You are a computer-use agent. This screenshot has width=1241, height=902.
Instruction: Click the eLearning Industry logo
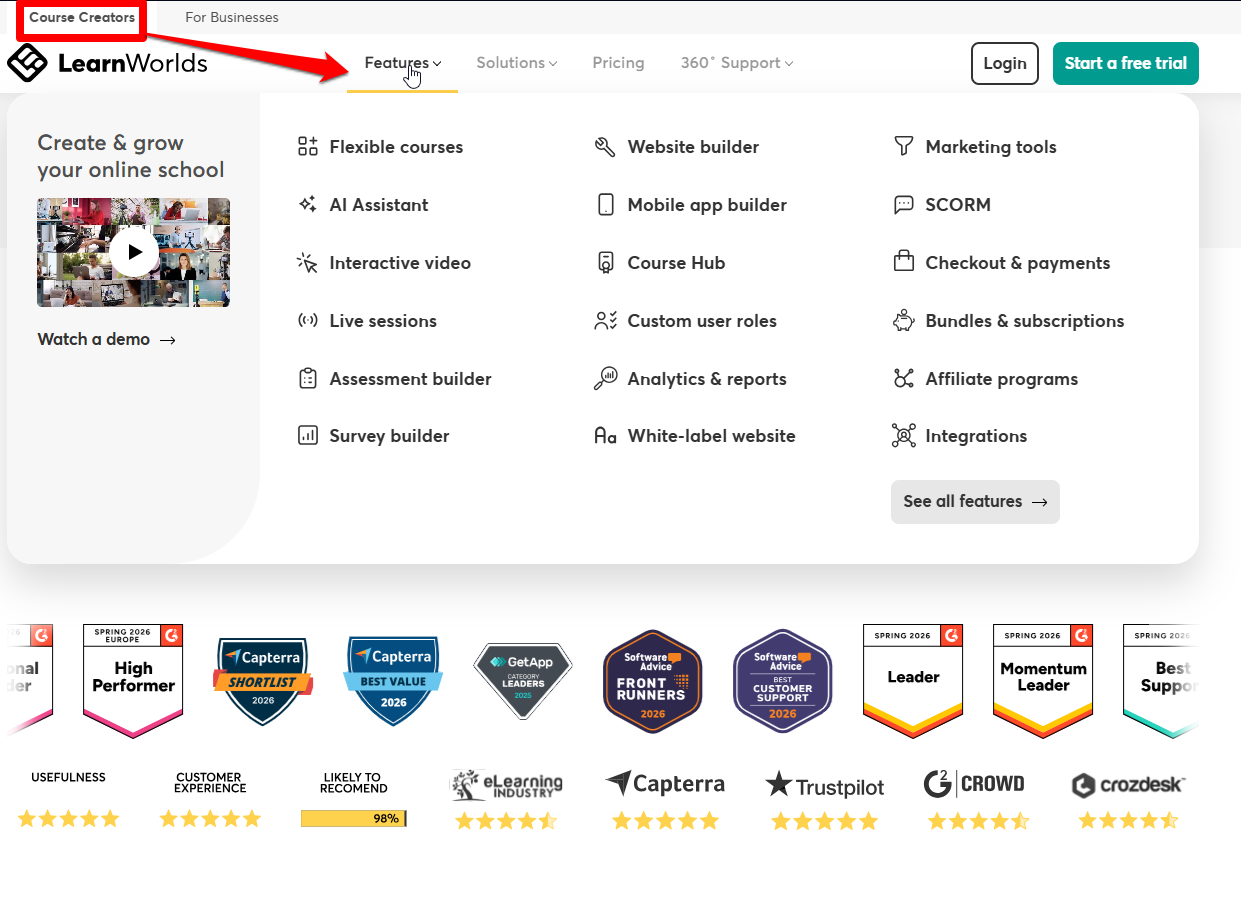click(507, 785)
